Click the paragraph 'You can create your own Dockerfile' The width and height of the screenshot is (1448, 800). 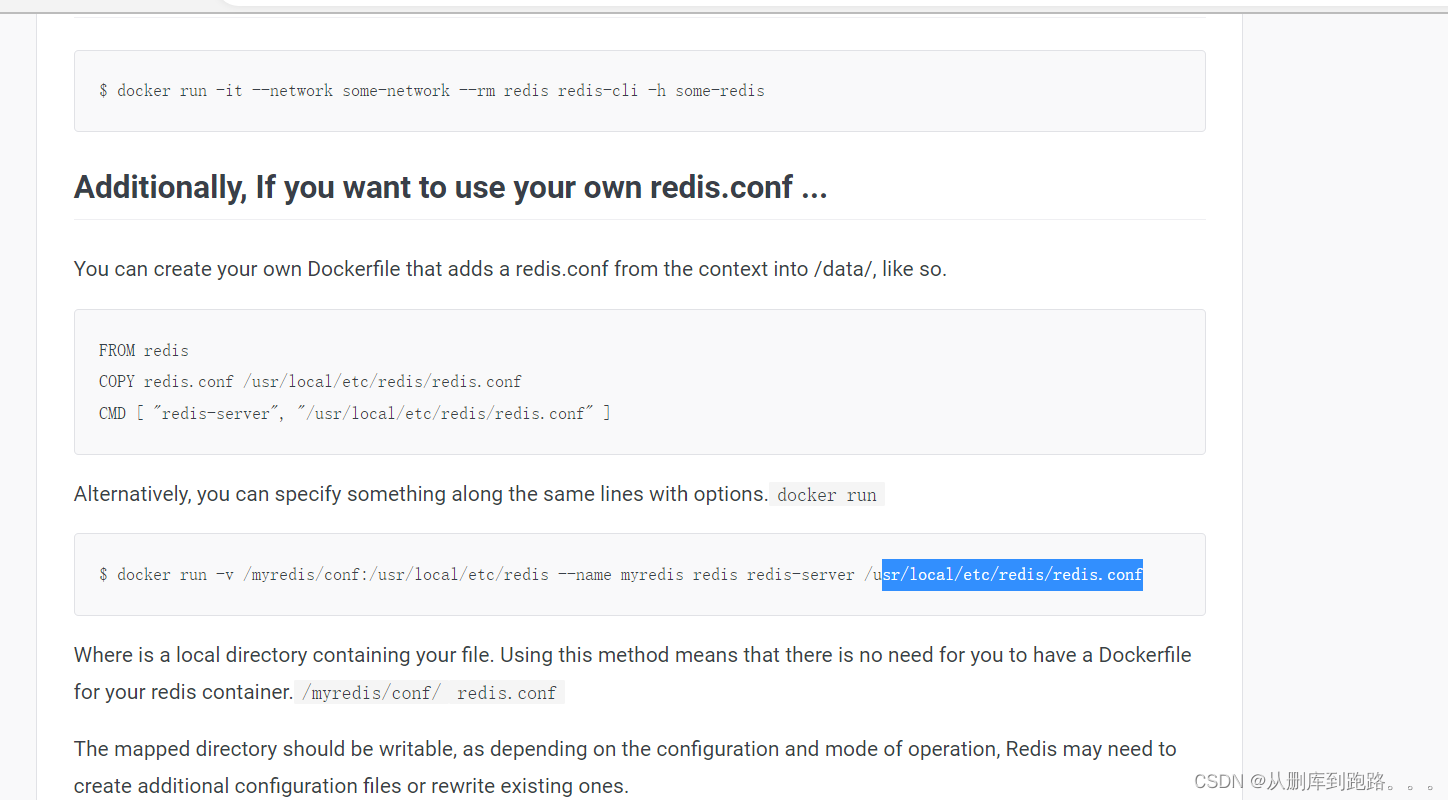click(x=510, y=269)
